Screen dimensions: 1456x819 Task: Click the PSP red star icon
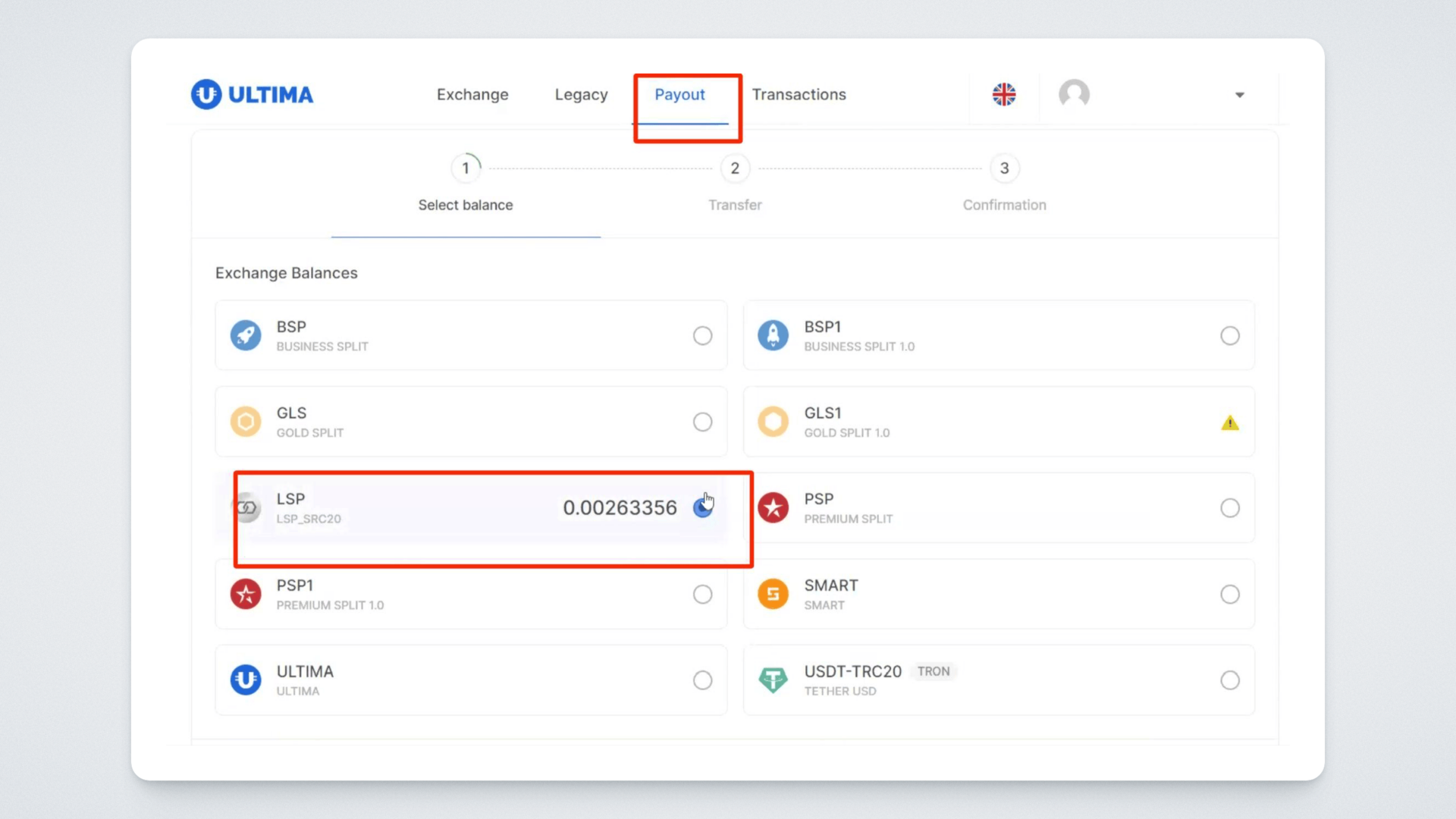point(773,508)
